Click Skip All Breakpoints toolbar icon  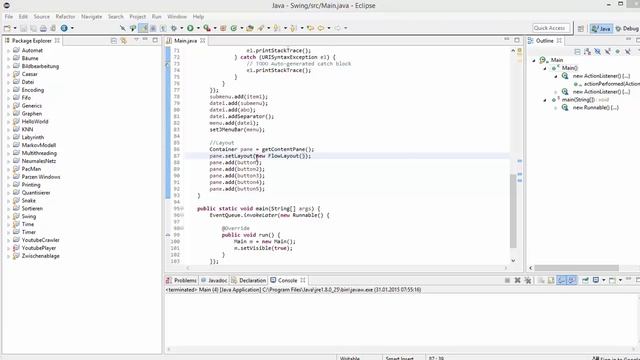(122, 28)
